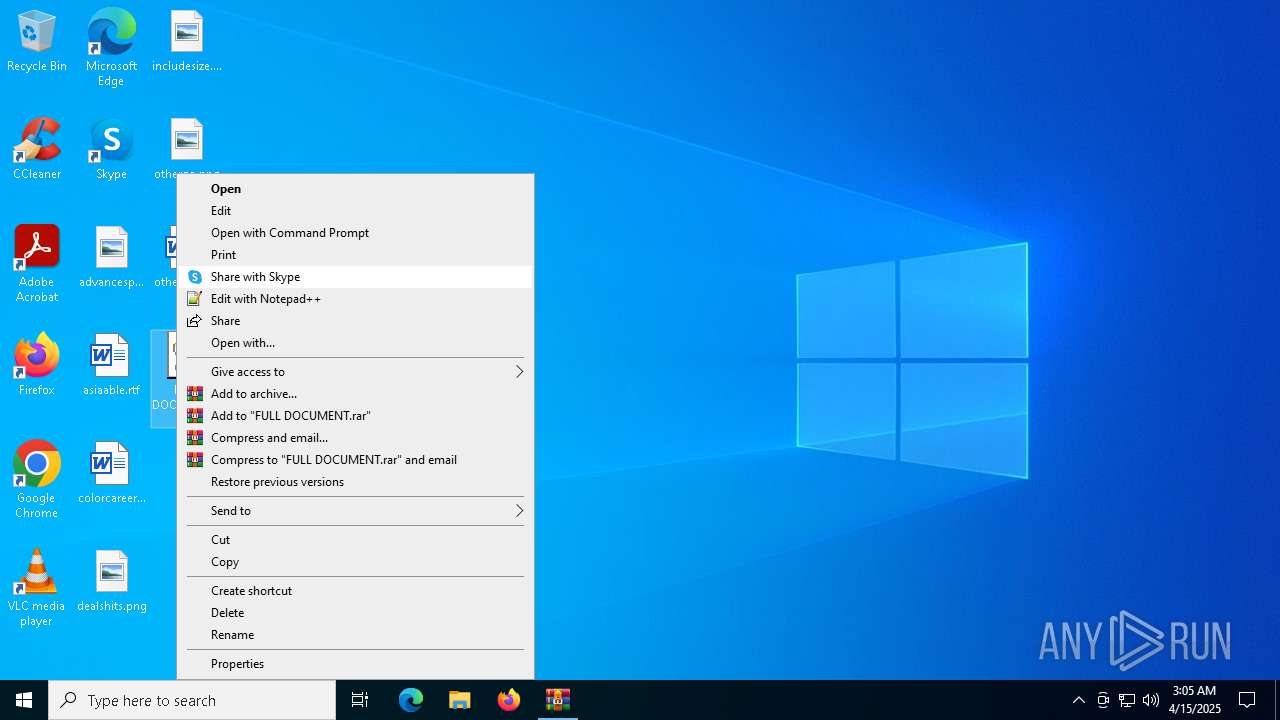The height and width of the screenshot is (720, 1280).
Task: Select the advancesp image file icon
Action: 112,257
